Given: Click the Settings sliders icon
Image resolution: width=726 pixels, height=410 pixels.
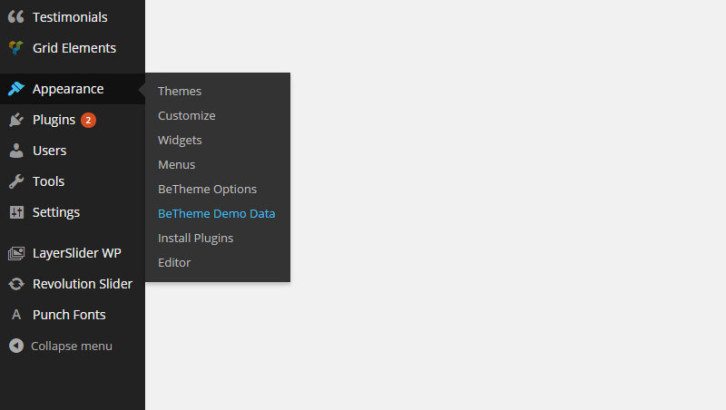Looking at the screenshot, I should point(16,213).
